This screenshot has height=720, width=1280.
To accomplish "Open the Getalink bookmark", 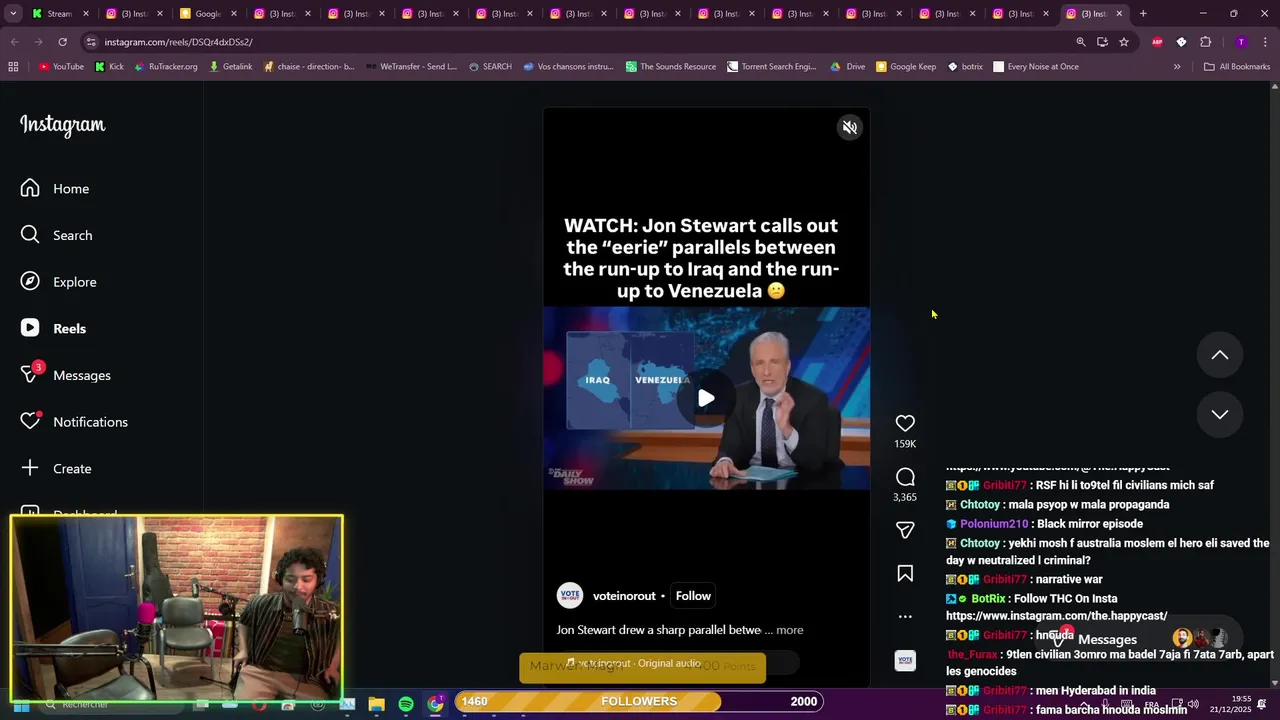I will (x=230, y=67).
